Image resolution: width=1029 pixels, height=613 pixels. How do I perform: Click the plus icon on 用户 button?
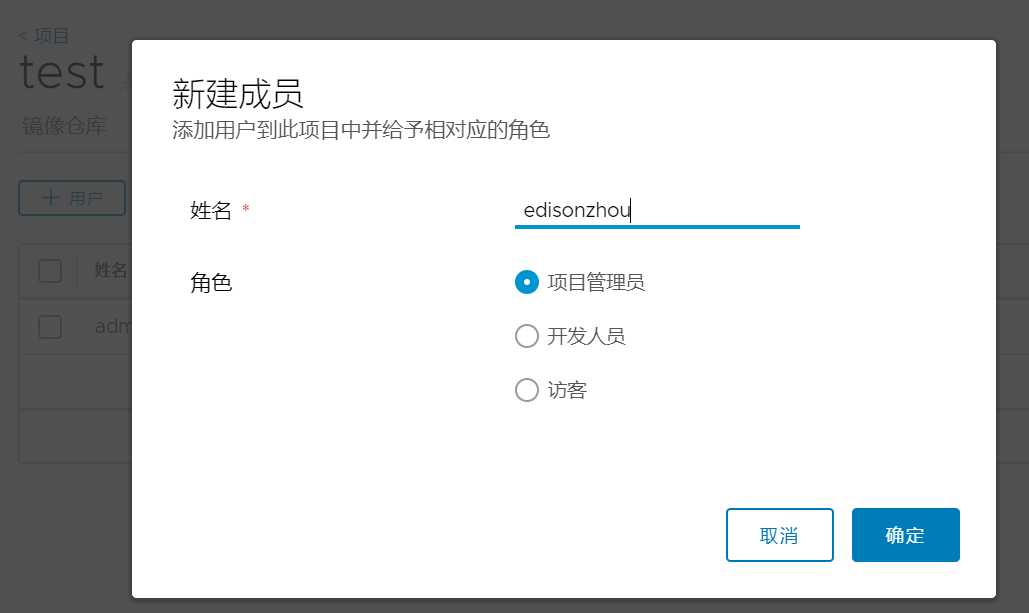tap(49, 198)
